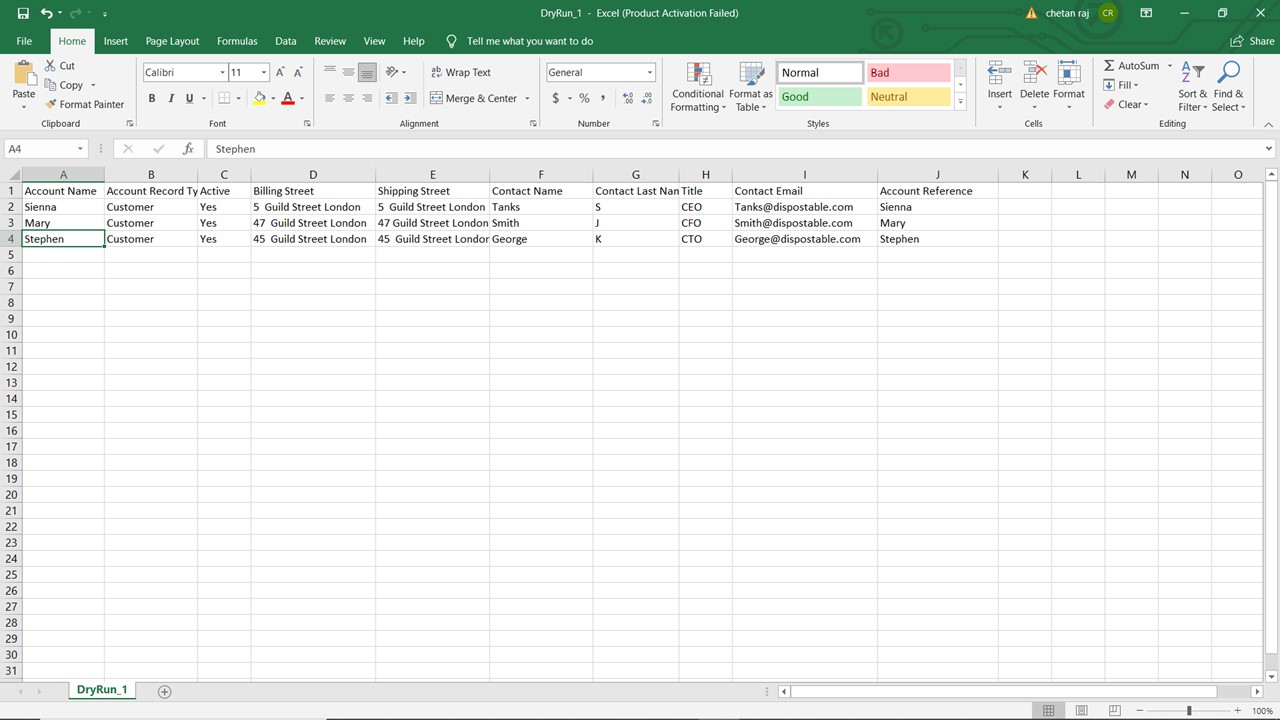Click the Conditional Formatting icon

tap(697, 75)
